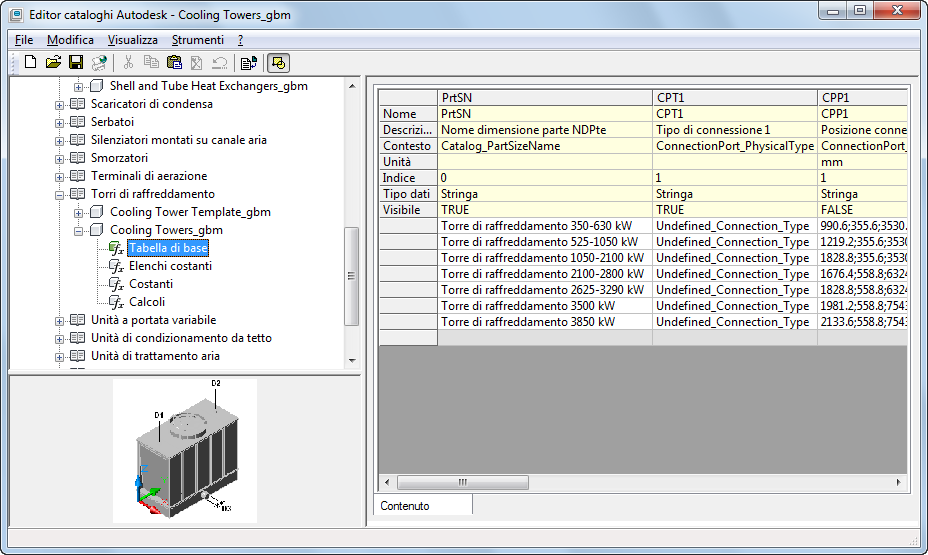Click FALSE cell in Visibile row

point(863,210)
